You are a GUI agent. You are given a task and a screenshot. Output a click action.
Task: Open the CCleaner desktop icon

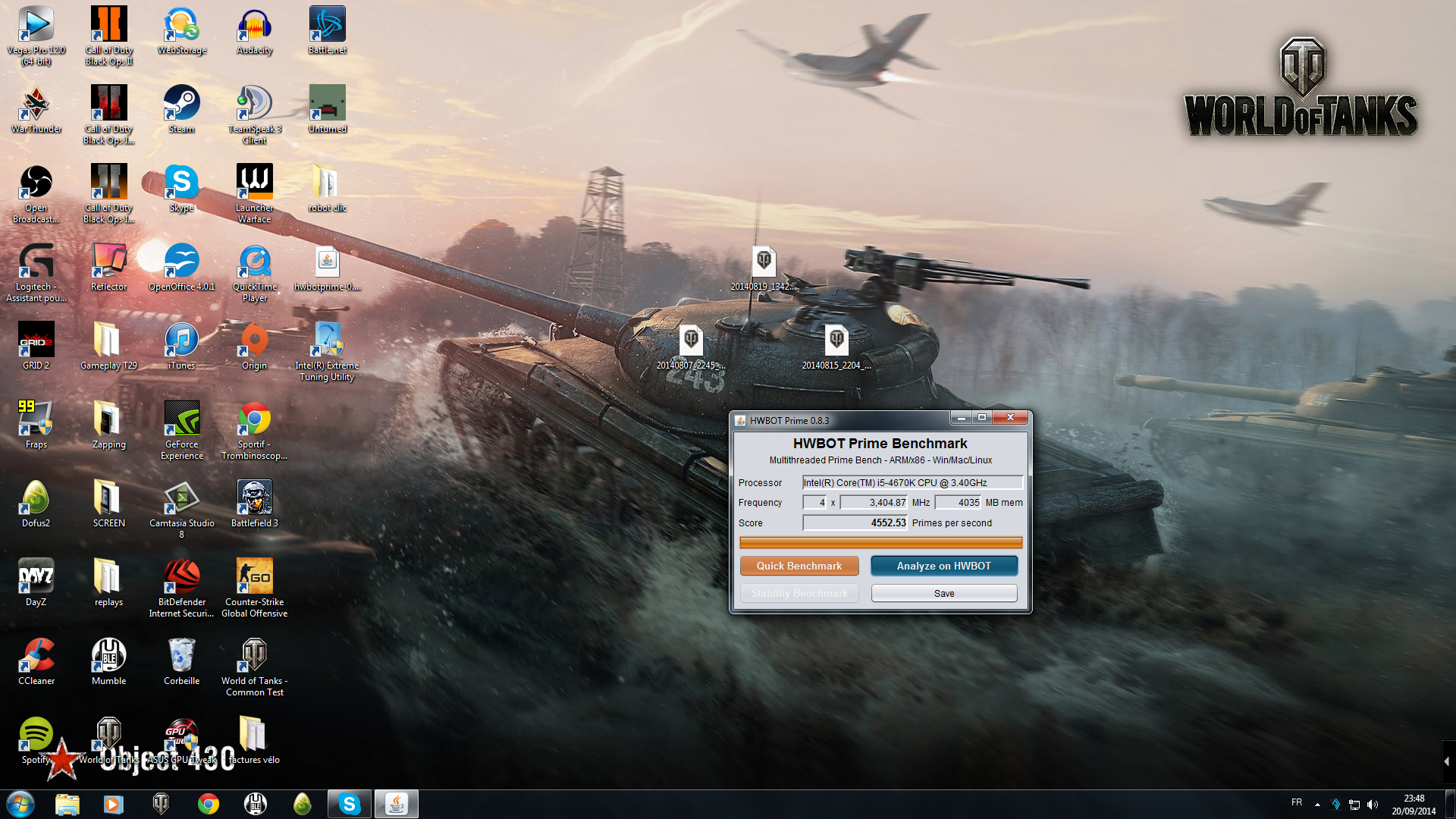tap(36, 661)
